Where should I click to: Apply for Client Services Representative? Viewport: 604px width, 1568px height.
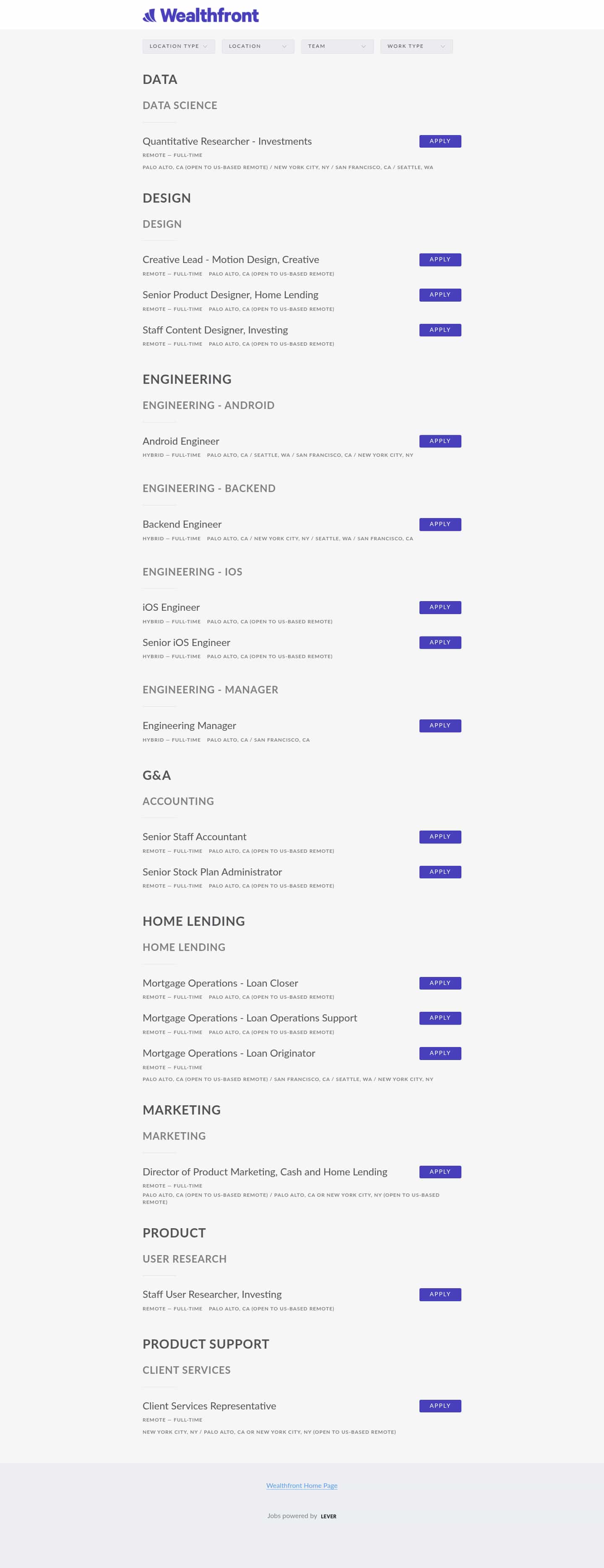440,1406
